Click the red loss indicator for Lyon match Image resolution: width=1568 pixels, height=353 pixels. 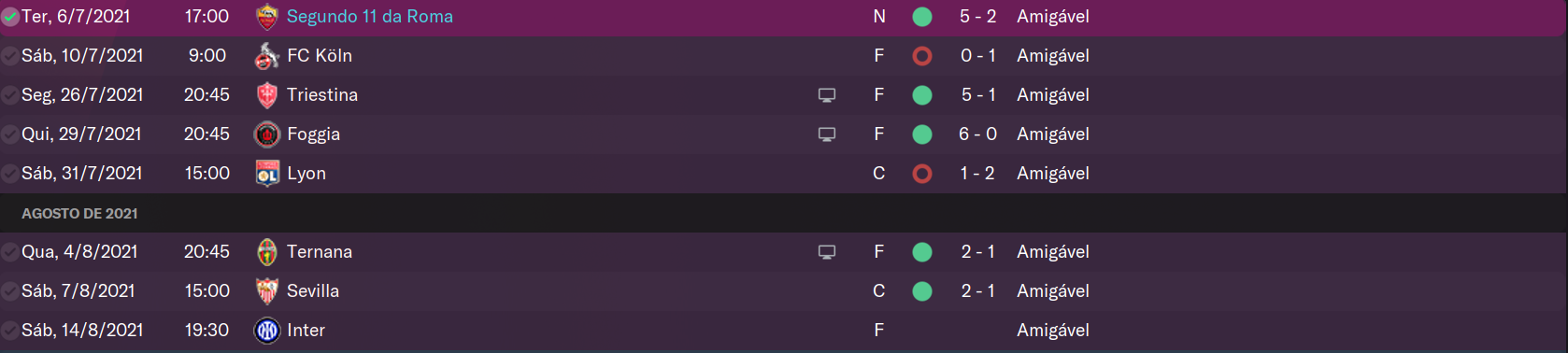[922, 174]
